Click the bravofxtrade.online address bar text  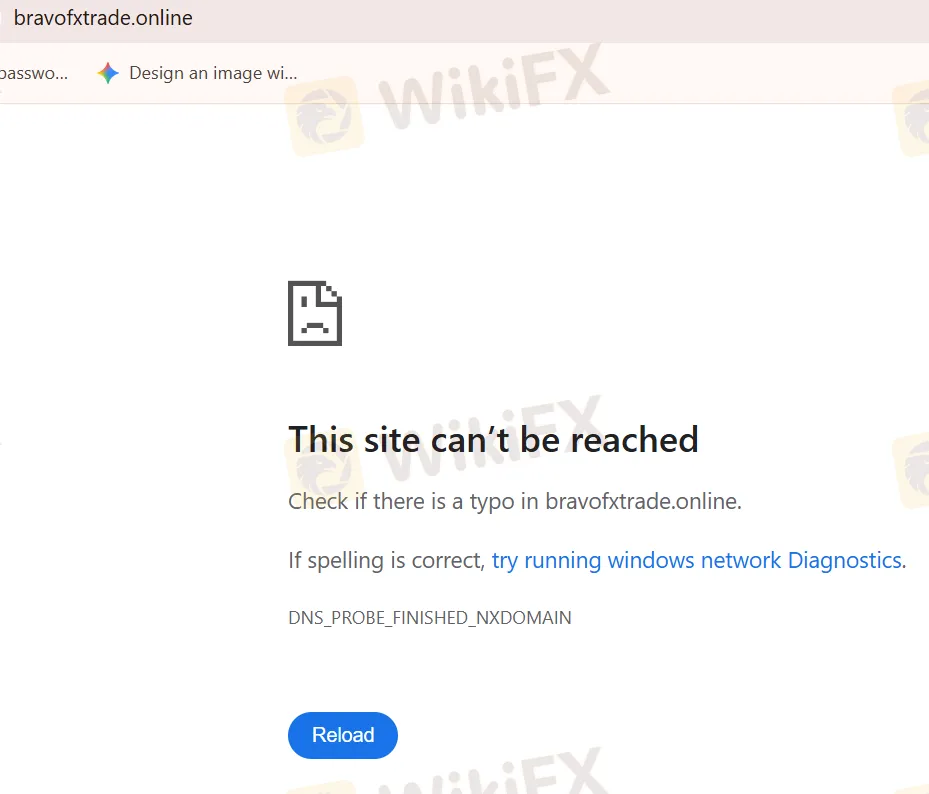pyautogui.click(x=103, y=18)
